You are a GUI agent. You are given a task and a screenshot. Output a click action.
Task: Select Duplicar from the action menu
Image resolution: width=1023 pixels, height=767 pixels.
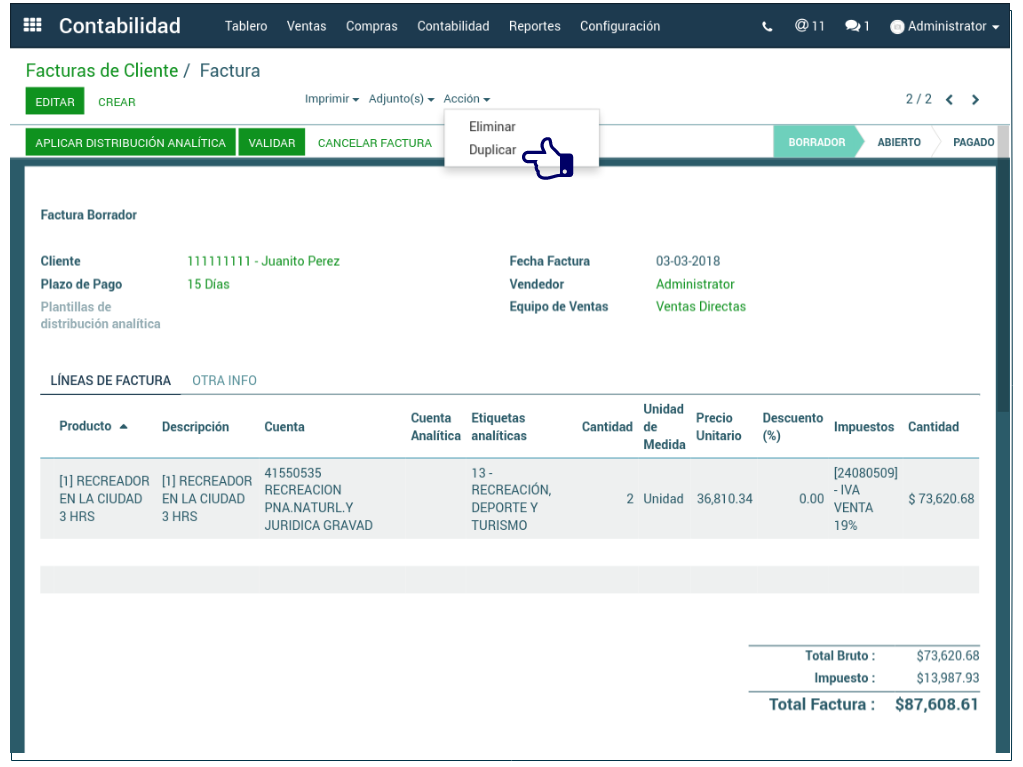pos(492,150)
